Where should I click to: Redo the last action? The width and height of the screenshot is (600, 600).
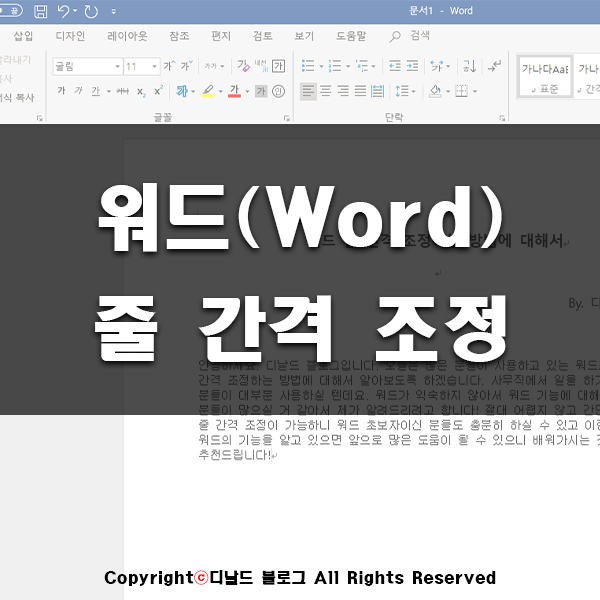[x=91, y=11]
